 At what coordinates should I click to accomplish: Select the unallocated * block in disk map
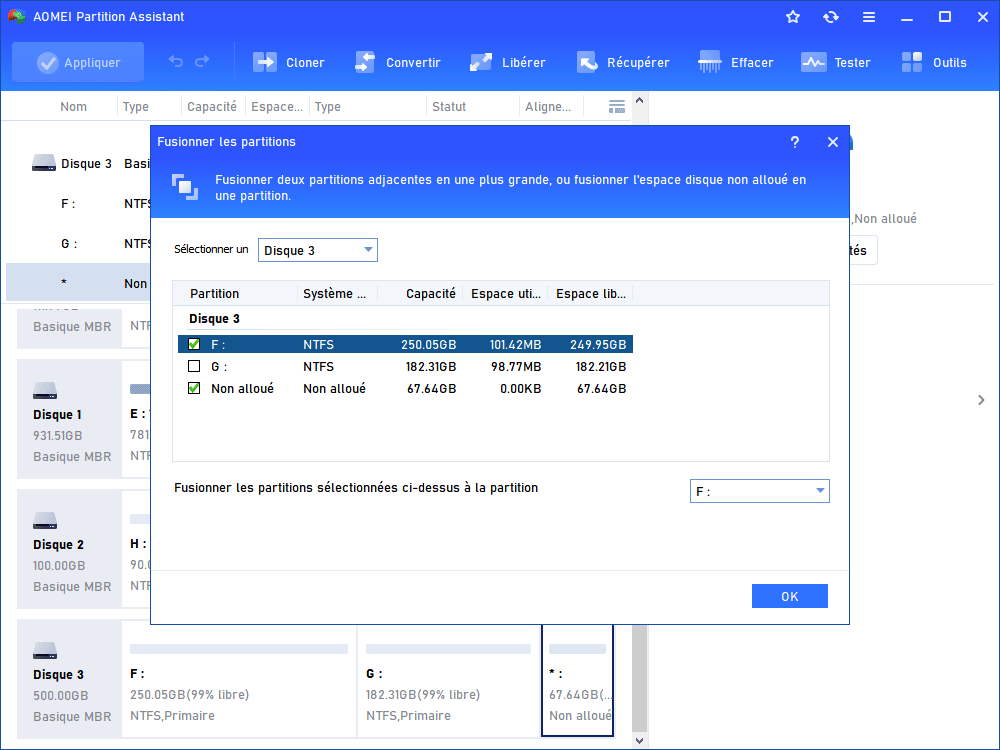click(x=577, y=681)
